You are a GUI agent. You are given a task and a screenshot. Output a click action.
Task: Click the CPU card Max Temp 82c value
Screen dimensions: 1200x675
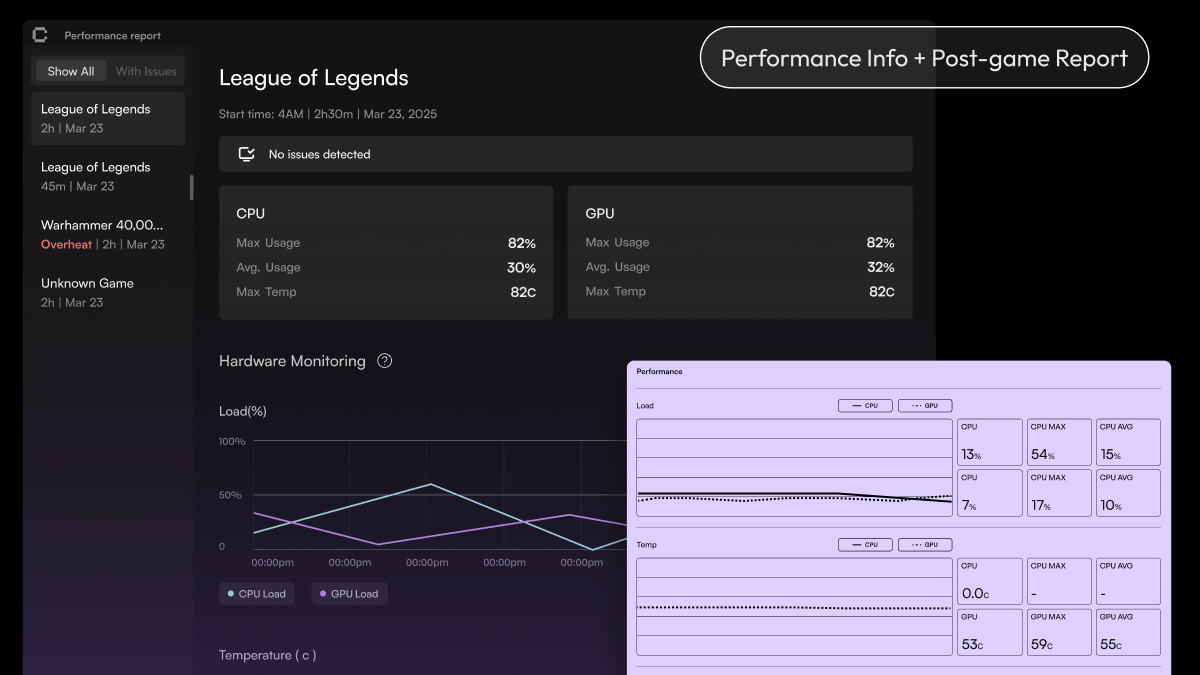pyautogui.click(x=523, y=292)
